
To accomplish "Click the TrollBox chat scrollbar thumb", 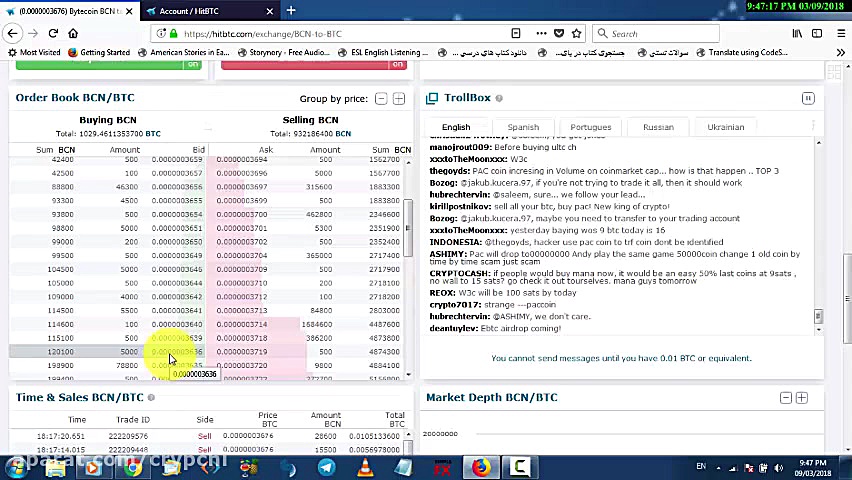I will [x=818, y=316].
